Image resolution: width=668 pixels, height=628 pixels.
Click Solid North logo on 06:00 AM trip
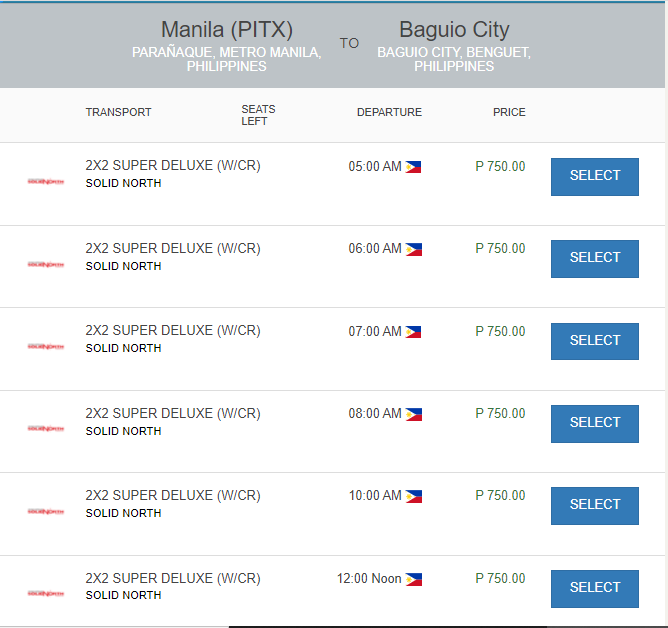click(x=45, y=264)
